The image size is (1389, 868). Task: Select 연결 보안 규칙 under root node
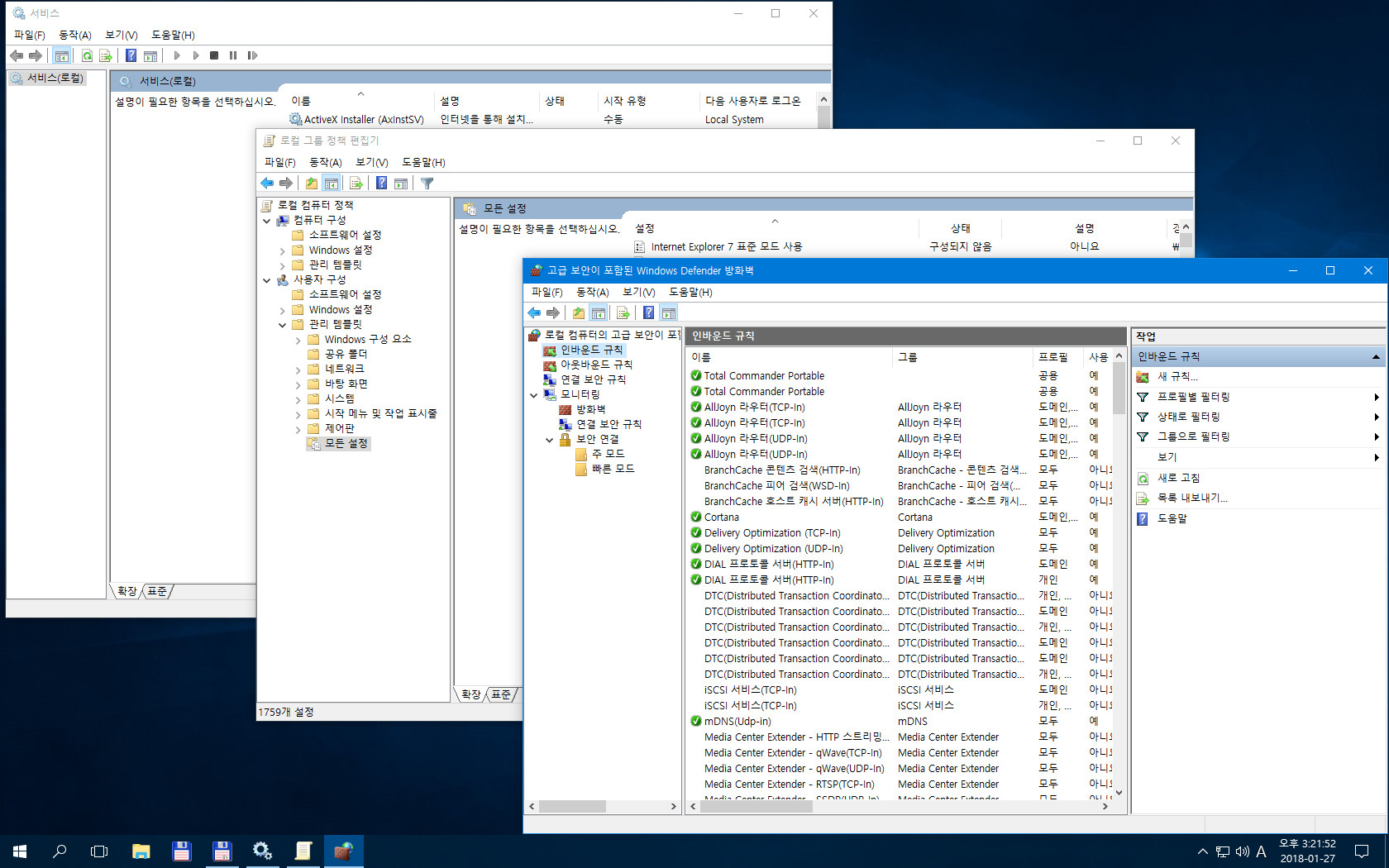point(593,380)
